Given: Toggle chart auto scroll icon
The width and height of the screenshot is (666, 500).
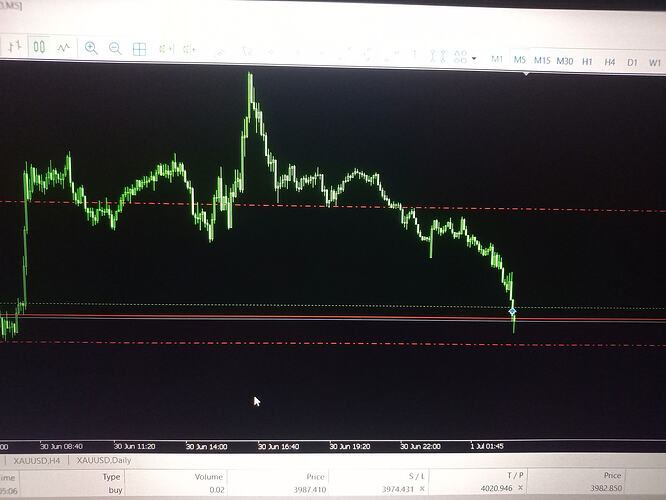Looking at the screenshot, I should 166,49.
